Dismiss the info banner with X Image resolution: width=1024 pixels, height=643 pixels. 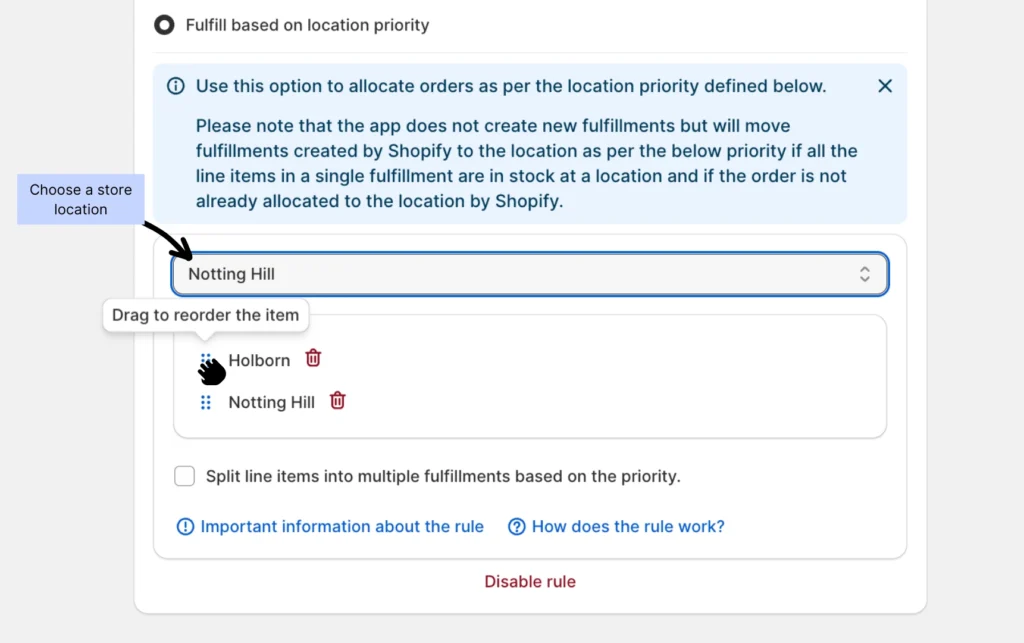pyautogui.click(x=885, y=86)
